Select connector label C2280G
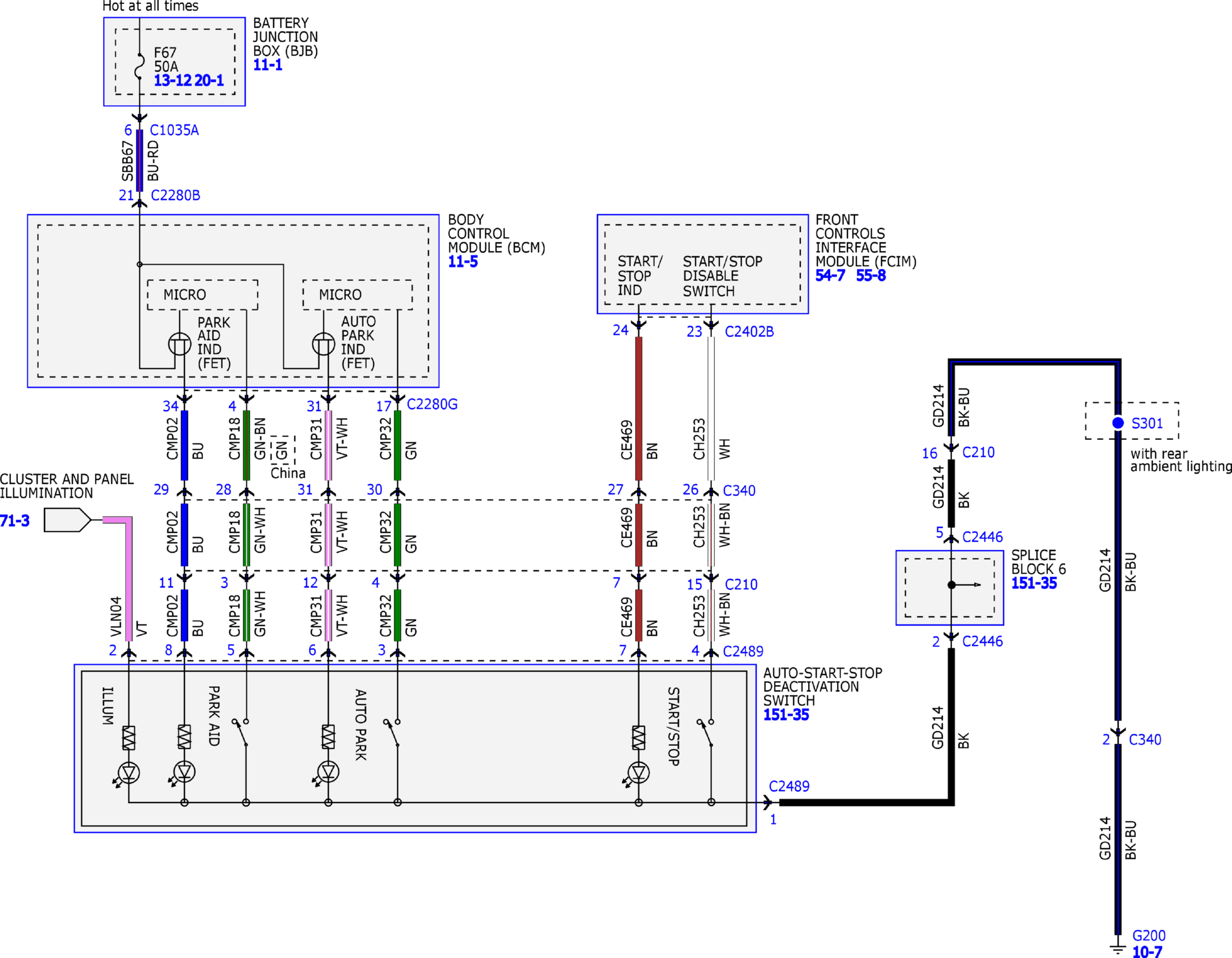The width and height of the screenshot is (1232, 958). point(432,404)
